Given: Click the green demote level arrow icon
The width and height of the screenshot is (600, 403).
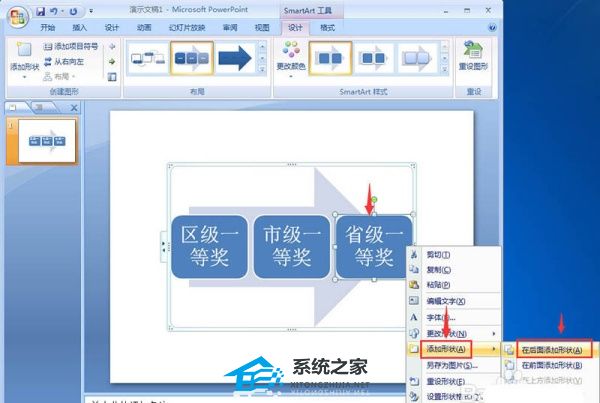Looking at the screenshot, I should (x=112, y=62).
